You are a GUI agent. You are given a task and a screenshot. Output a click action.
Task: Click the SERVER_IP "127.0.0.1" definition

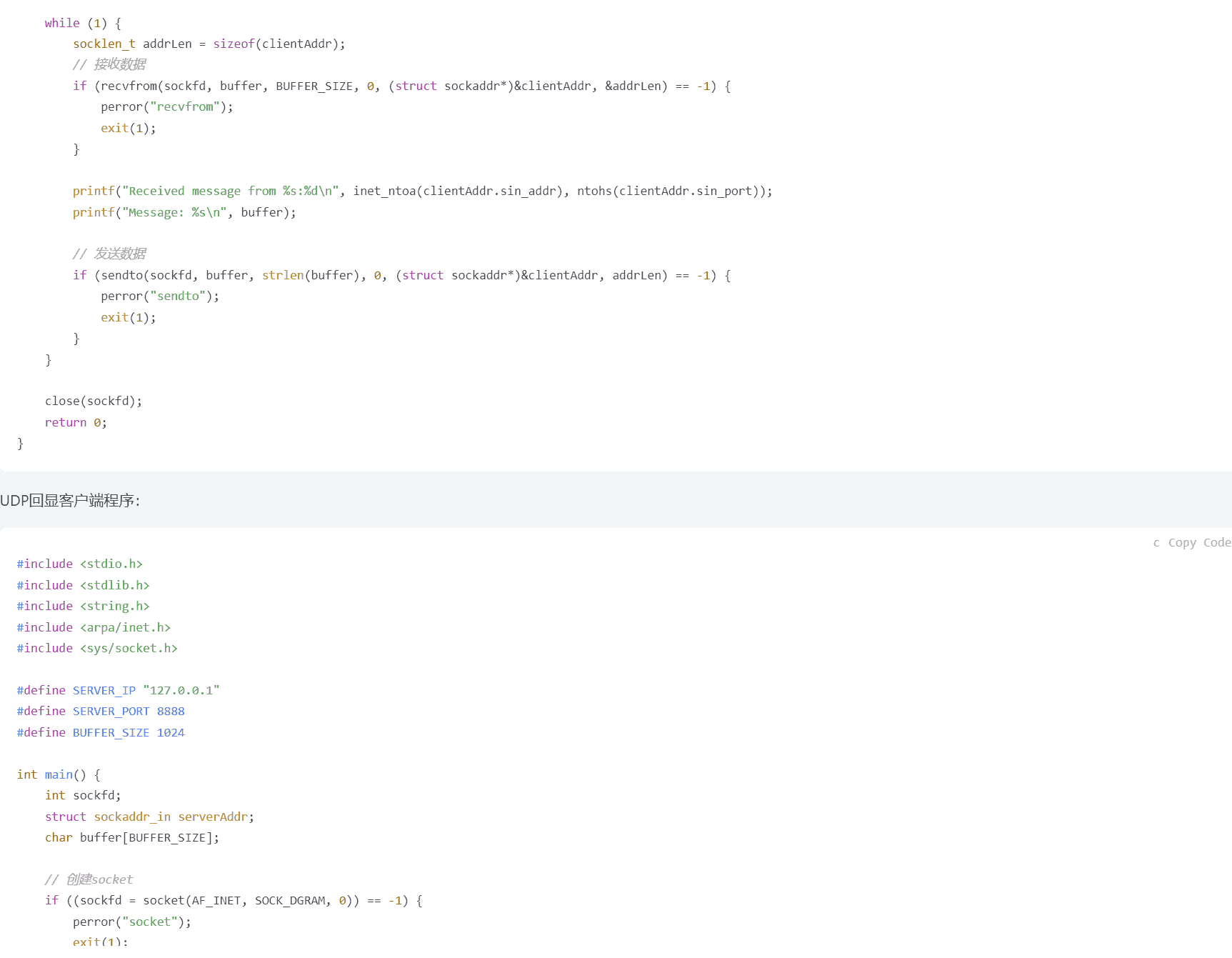pos(118,691)
